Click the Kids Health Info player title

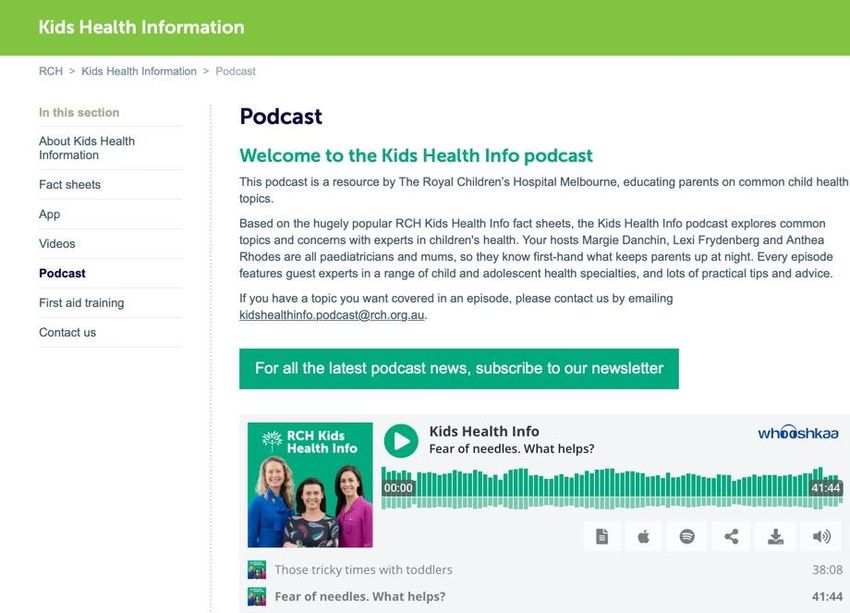pos(484,431)
